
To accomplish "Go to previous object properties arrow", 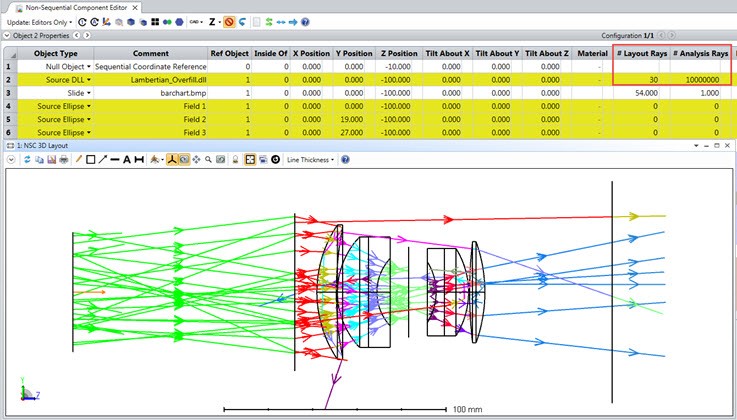I will 76,36.
